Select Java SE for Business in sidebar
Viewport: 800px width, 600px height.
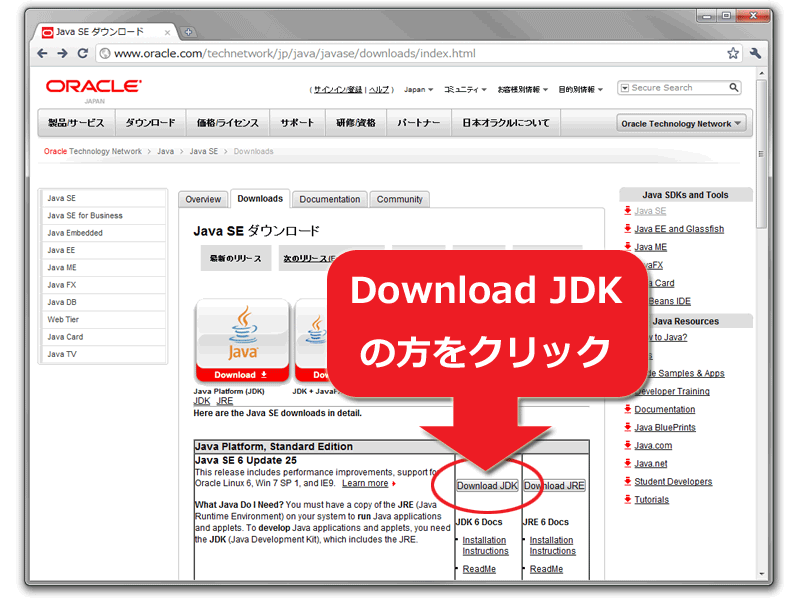[105, 215]
